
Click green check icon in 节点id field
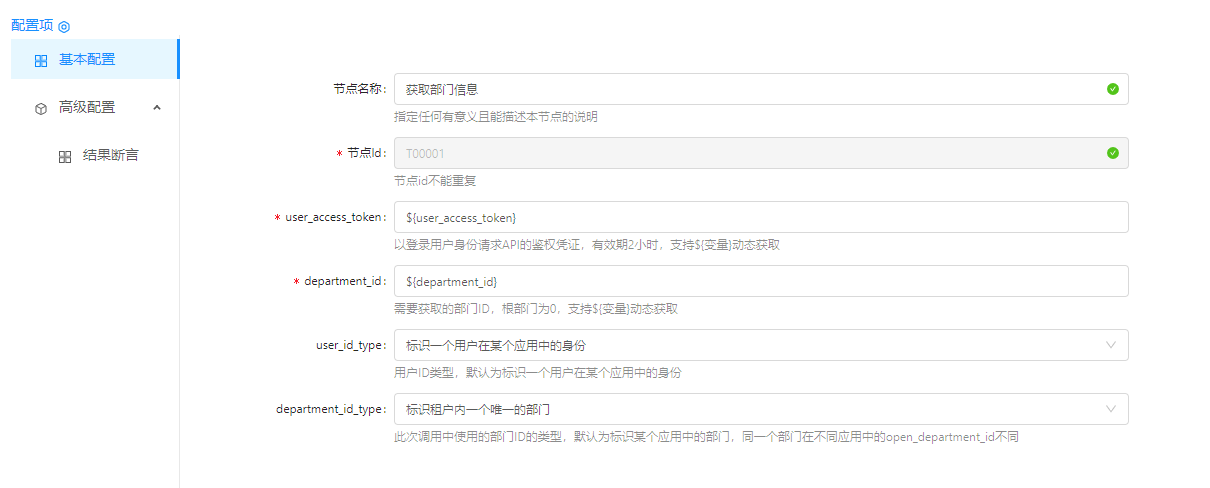pos(1113,153)
